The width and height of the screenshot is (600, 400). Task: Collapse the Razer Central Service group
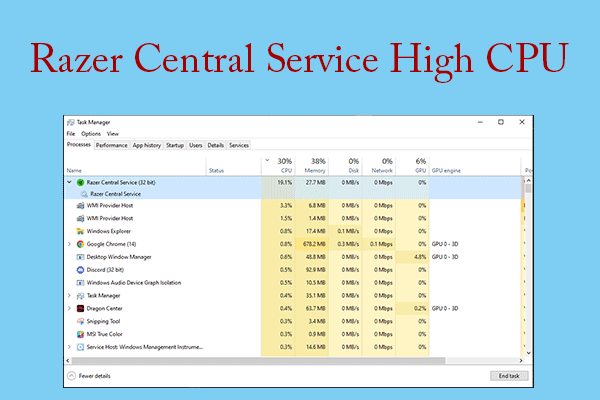click(x=69, y=183)
